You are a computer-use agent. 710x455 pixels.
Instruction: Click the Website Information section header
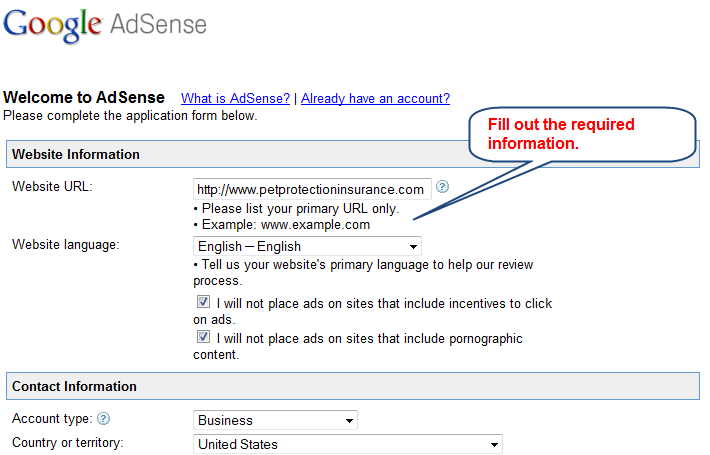pyautogui.click(x=353, y=154)
